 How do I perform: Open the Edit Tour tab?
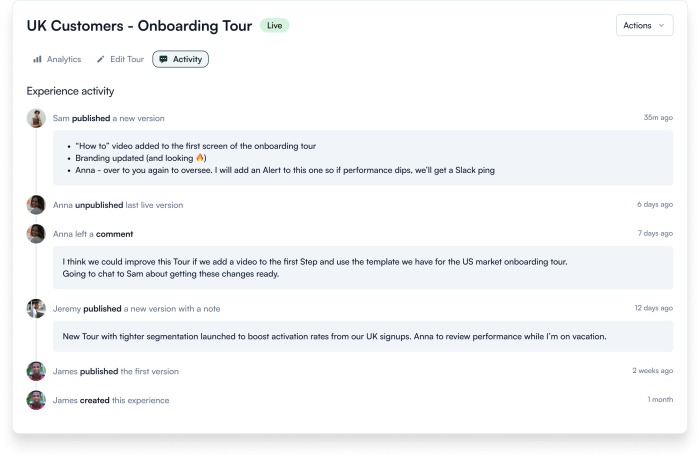[121, 59]
